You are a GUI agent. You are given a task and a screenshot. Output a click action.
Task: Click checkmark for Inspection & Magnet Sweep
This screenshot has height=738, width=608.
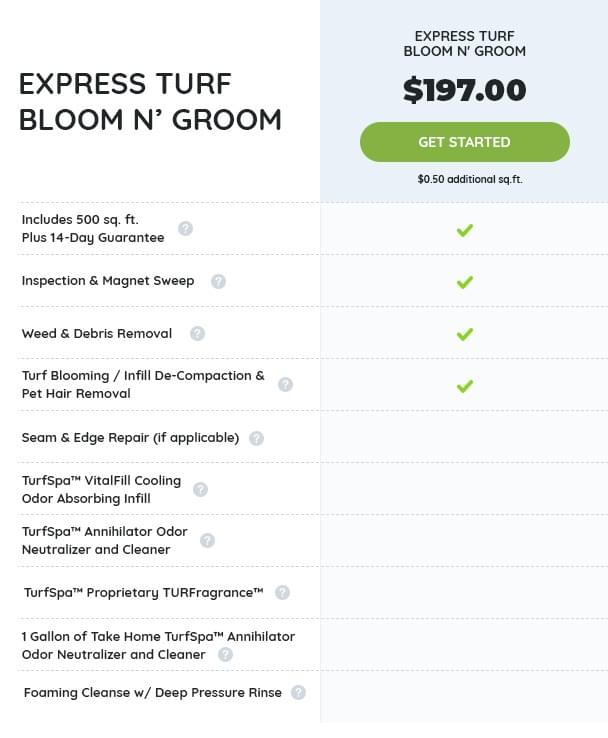click(x=464, y=282)
